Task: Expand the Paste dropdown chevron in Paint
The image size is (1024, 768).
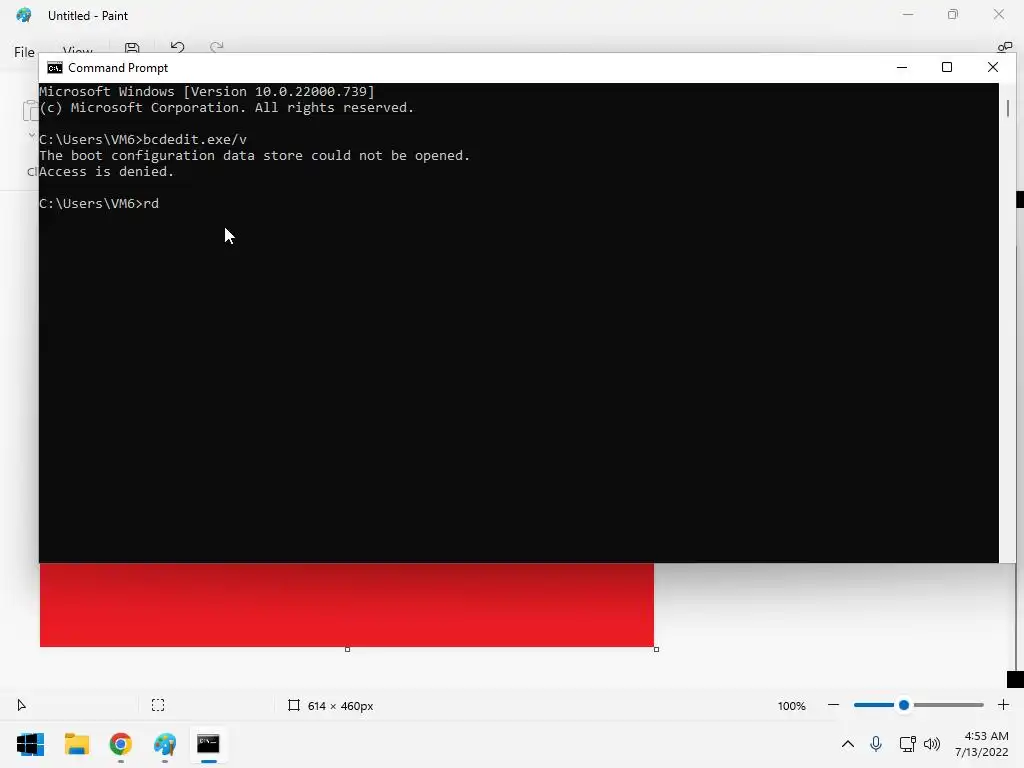Action: 31,135
